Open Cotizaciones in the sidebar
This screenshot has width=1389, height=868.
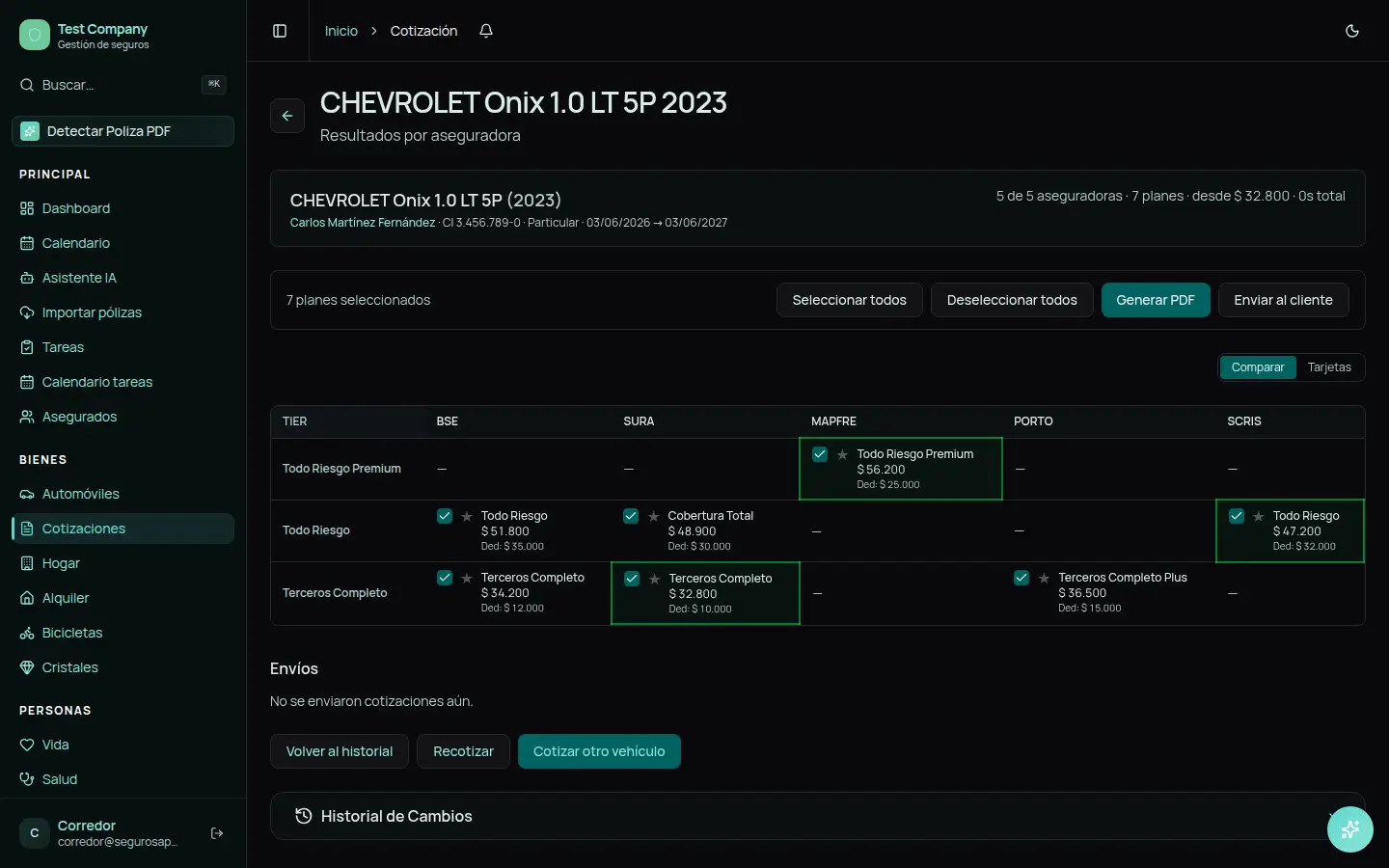[x=123, y=529]
